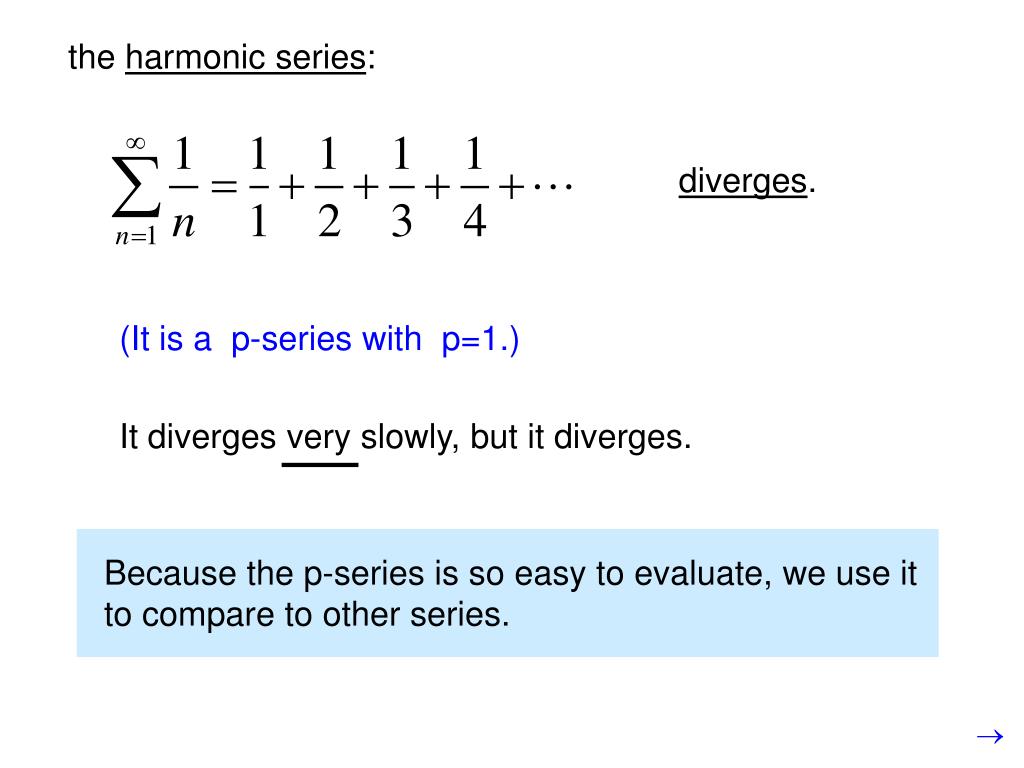
Task: Click 'to compare to other series' line
Action: [306, 615]
